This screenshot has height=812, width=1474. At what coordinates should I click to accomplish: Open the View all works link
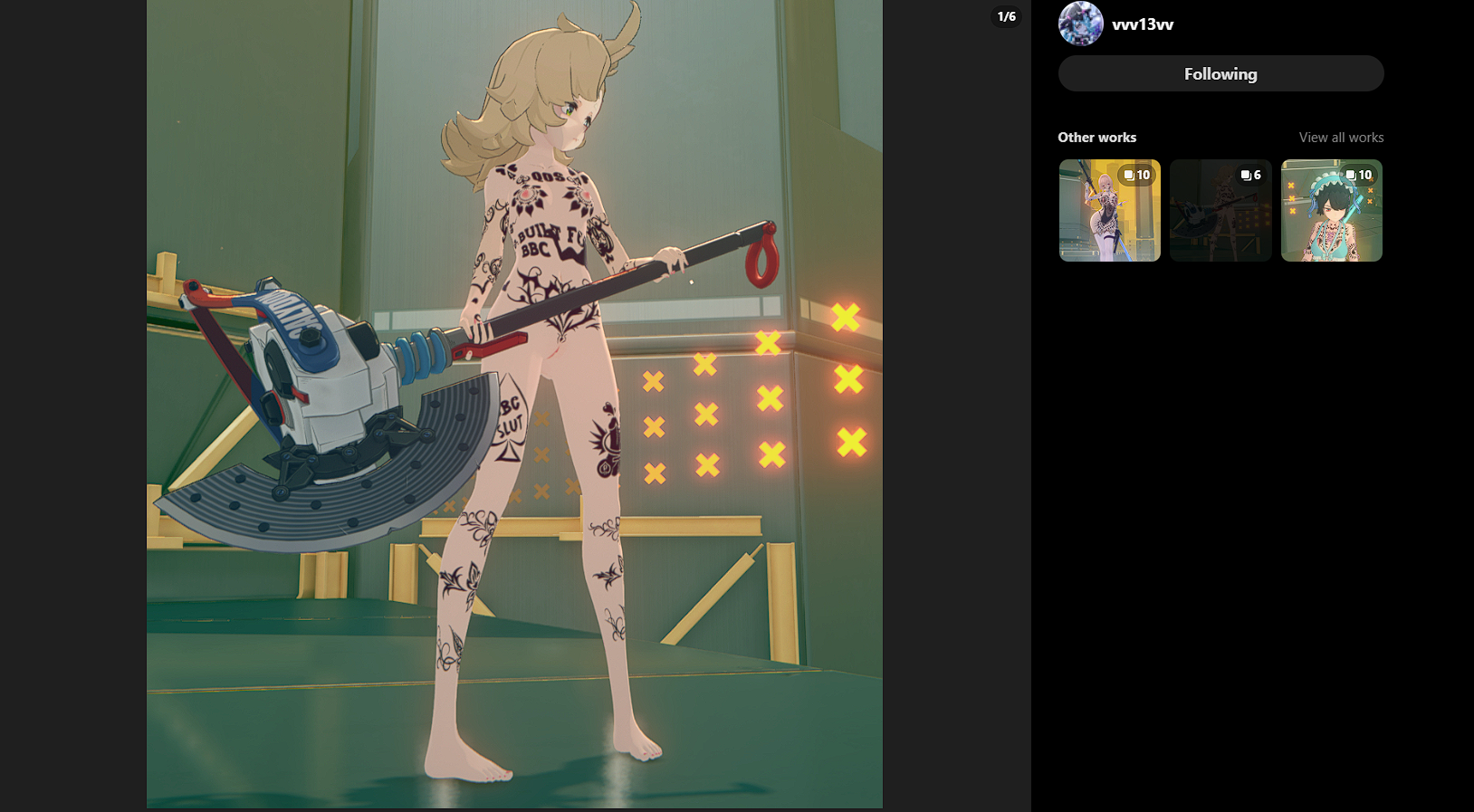click(x=1341, y=138)
